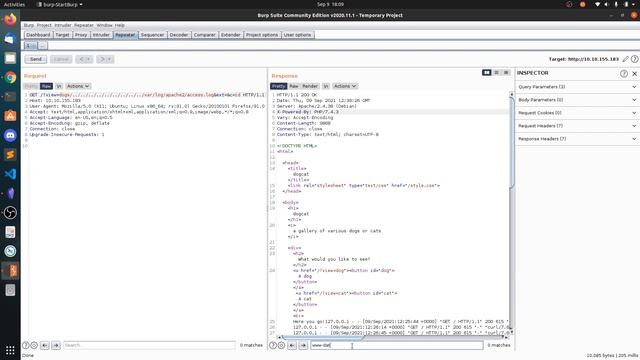
Task: Switch to the Sequencer tab
Action: click(152, 35)
